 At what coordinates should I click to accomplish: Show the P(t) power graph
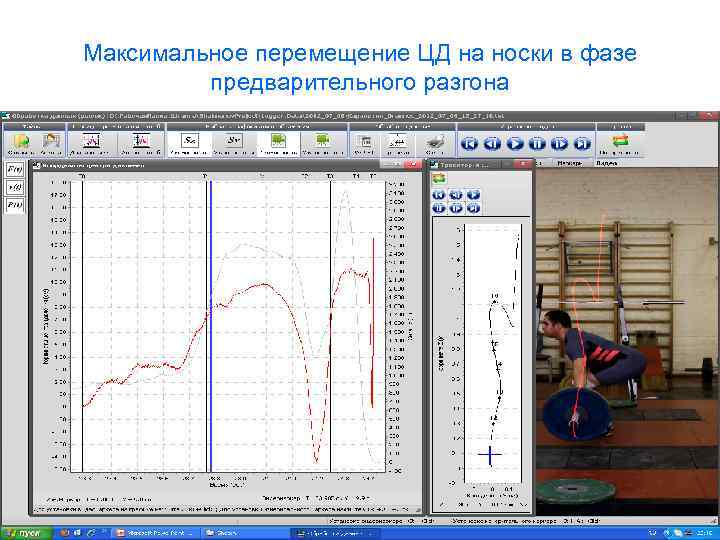coord(15,205)
